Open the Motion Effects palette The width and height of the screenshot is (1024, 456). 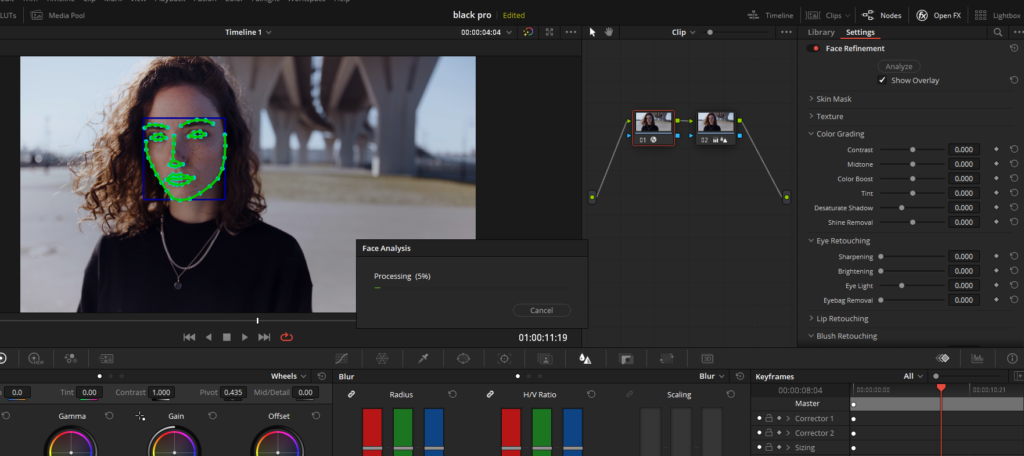[106, 358]
